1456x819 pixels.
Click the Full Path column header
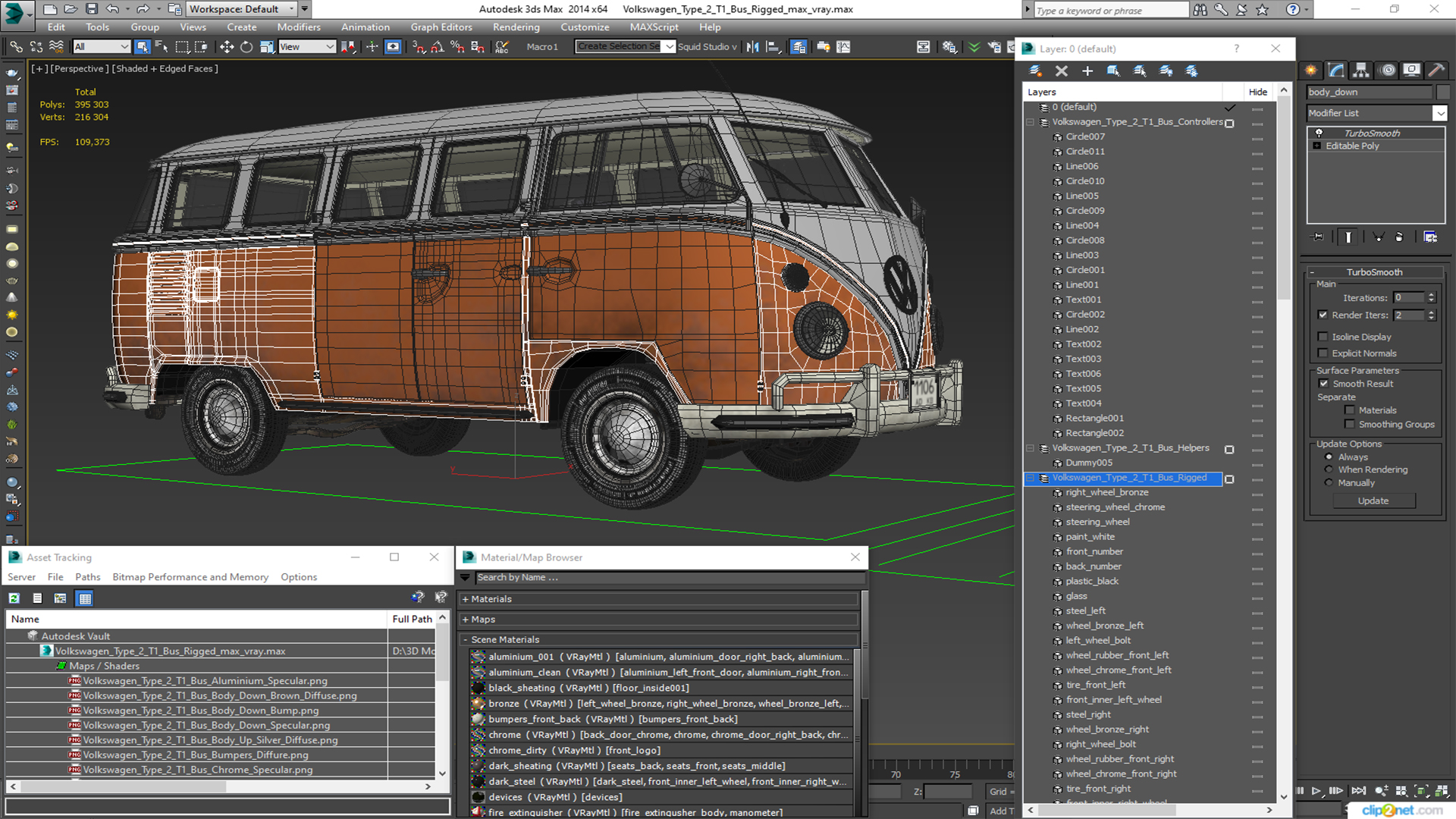(x=412, y=620)
